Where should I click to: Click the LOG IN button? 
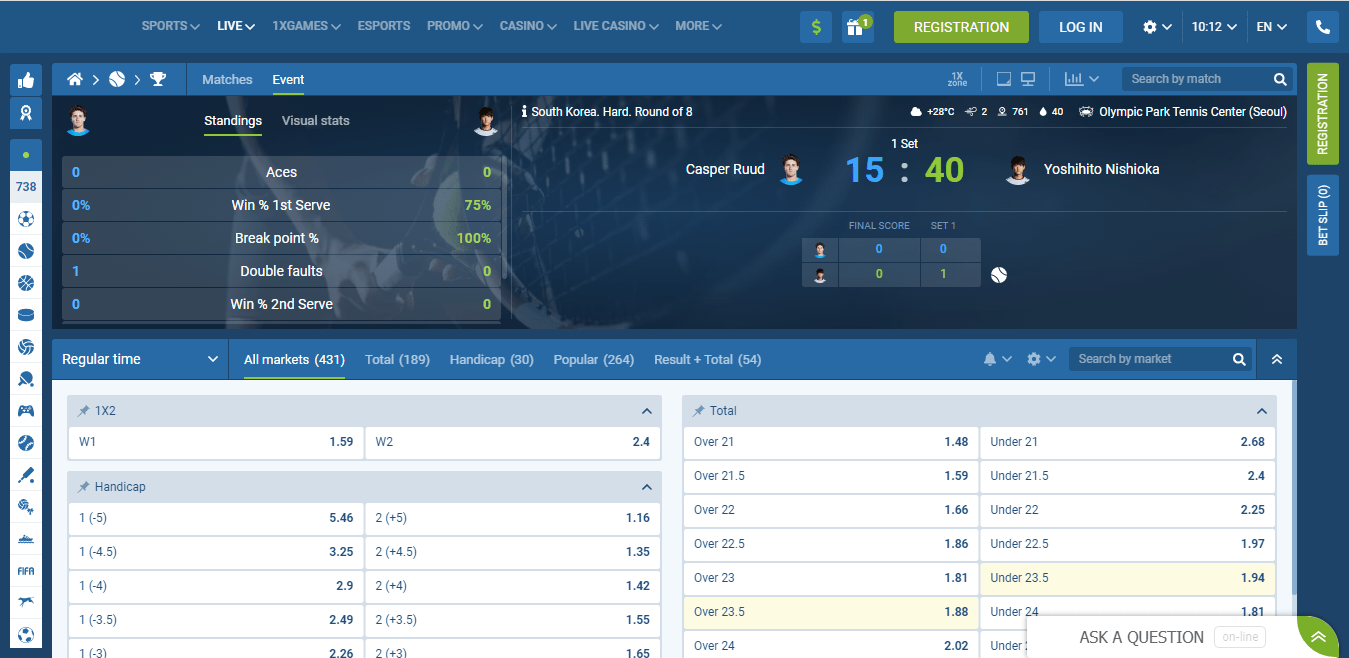[1081, 27]
